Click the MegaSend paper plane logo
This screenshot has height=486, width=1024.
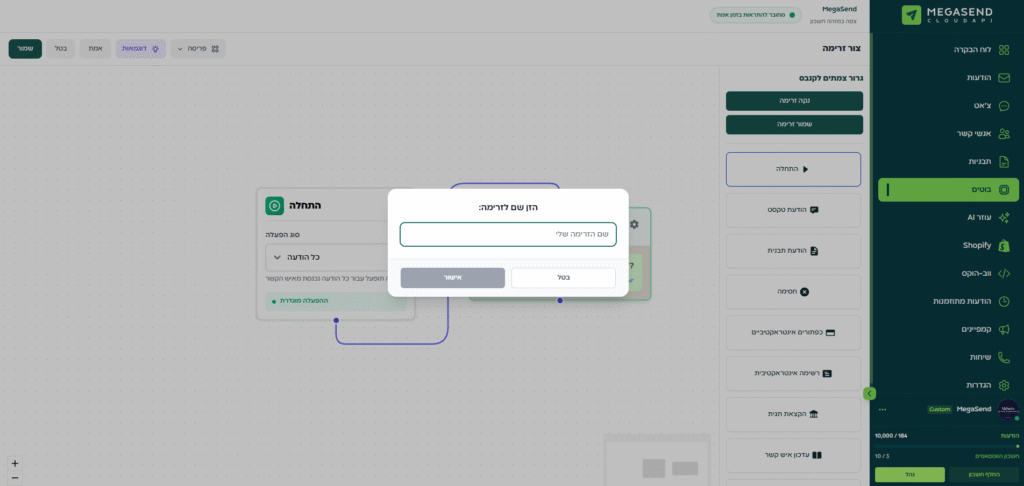(911, 15)
